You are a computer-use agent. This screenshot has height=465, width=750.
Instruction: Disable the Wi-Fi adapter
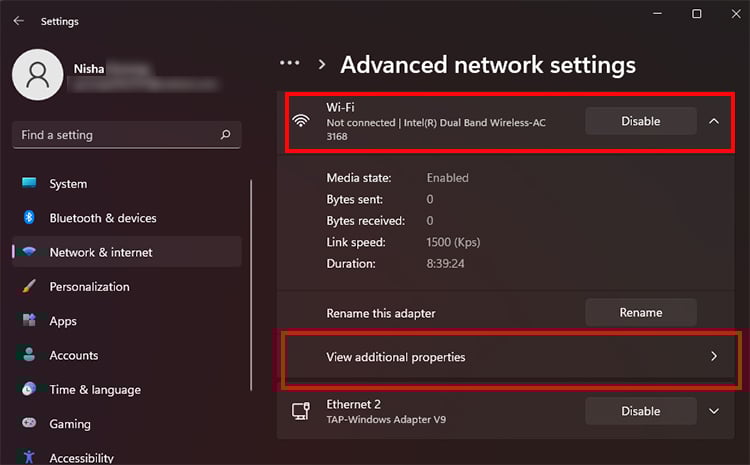pos(640,121)
